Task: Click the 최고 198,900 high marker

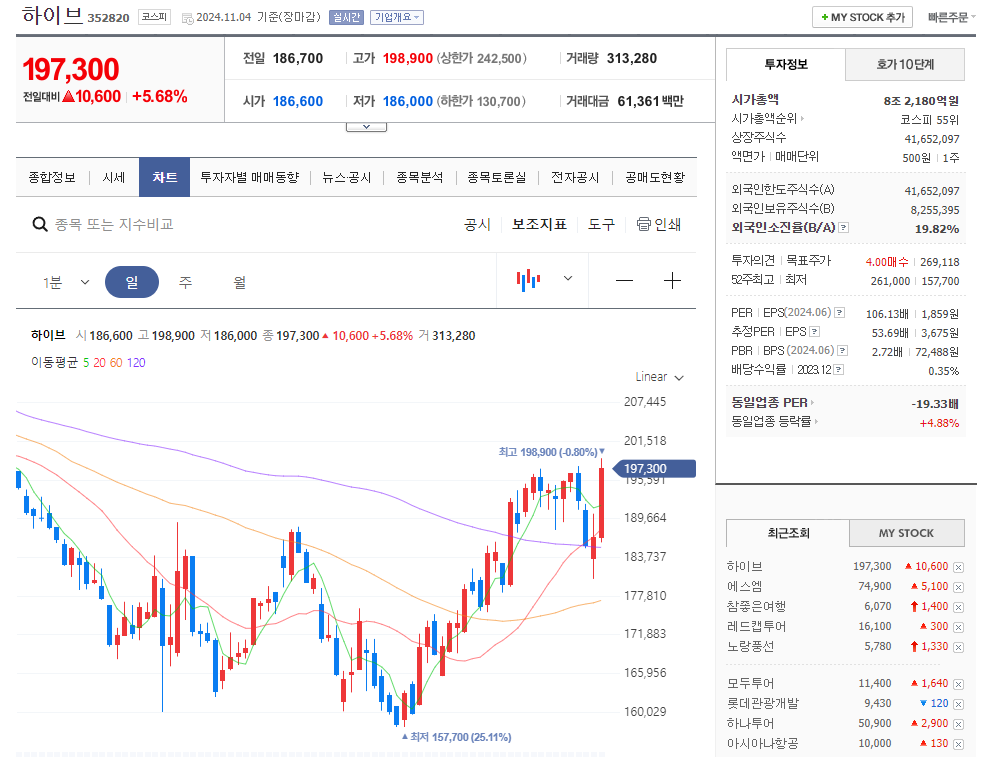Action: pos(552,452)
